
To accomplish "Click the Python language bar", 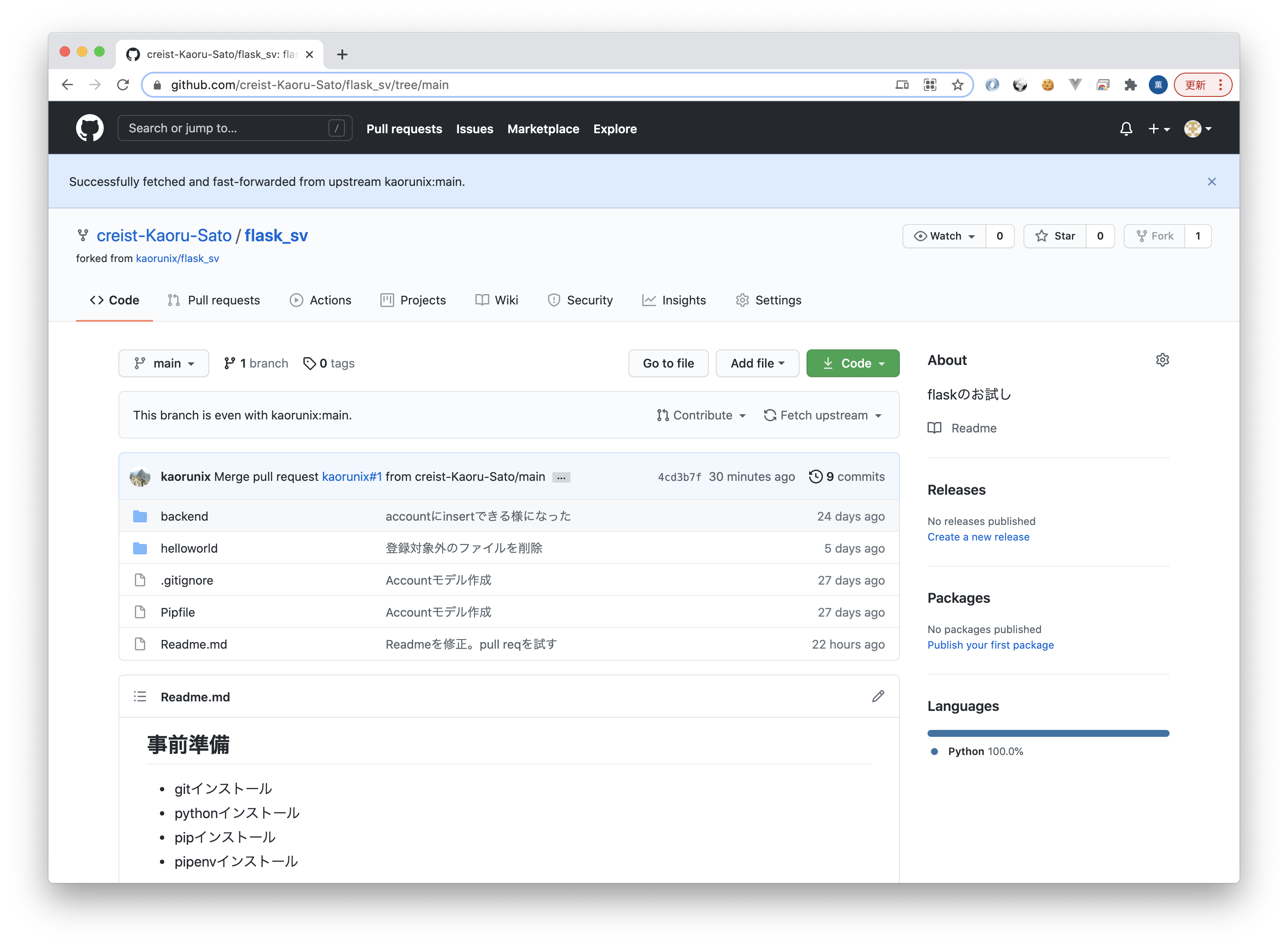I will 1048,733.
